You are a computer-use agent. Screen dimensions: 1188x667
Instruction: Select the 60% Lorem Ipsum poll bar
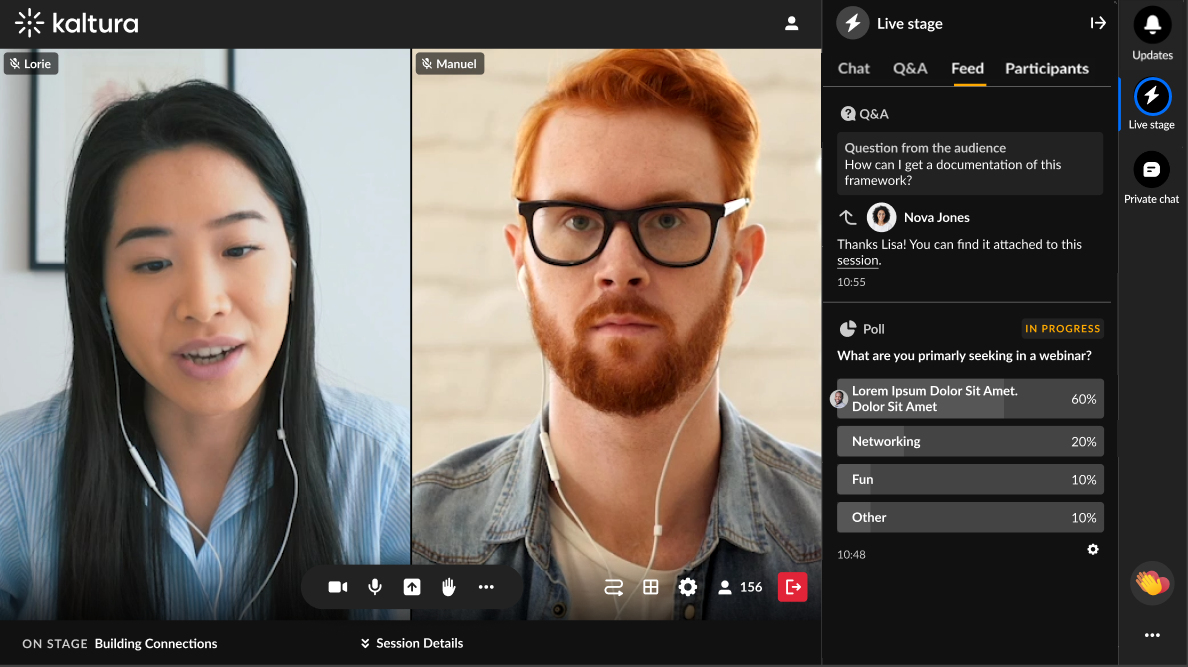tap(970, 399)
